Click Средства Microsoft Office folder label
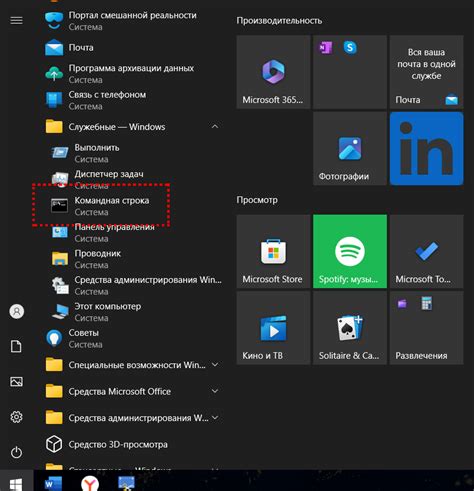Image resolution: width=474 pixels, height=491 pixels. [120, 391]
